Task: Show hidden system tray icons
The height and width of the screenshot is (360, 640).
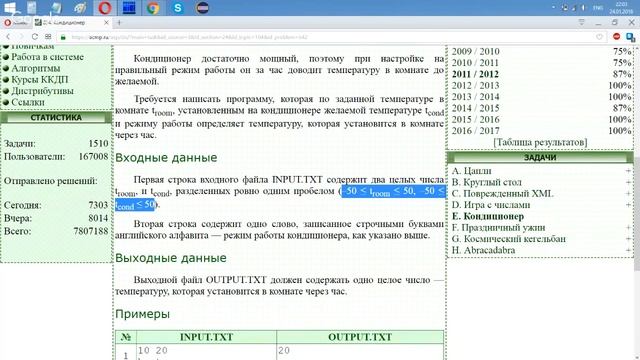Action: [554, 7]
